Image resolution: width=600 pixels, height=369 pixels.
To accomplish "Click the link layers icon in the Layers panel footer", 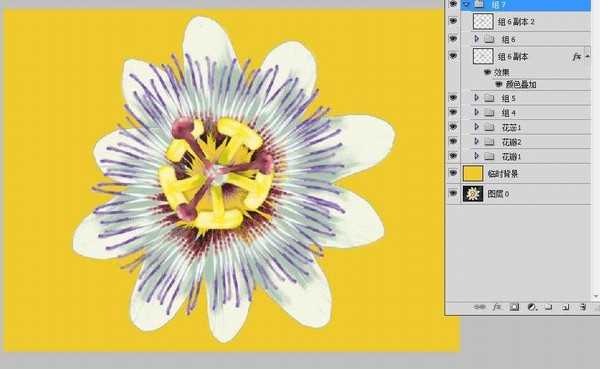I will point(479,307).
